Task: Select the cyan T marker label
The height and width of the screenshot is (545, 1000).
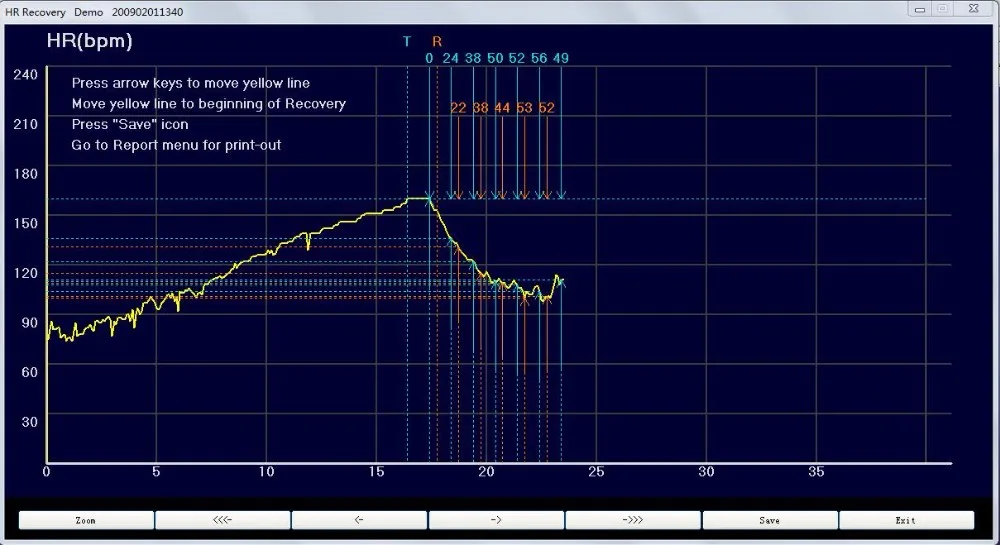Action: [407, 41]
